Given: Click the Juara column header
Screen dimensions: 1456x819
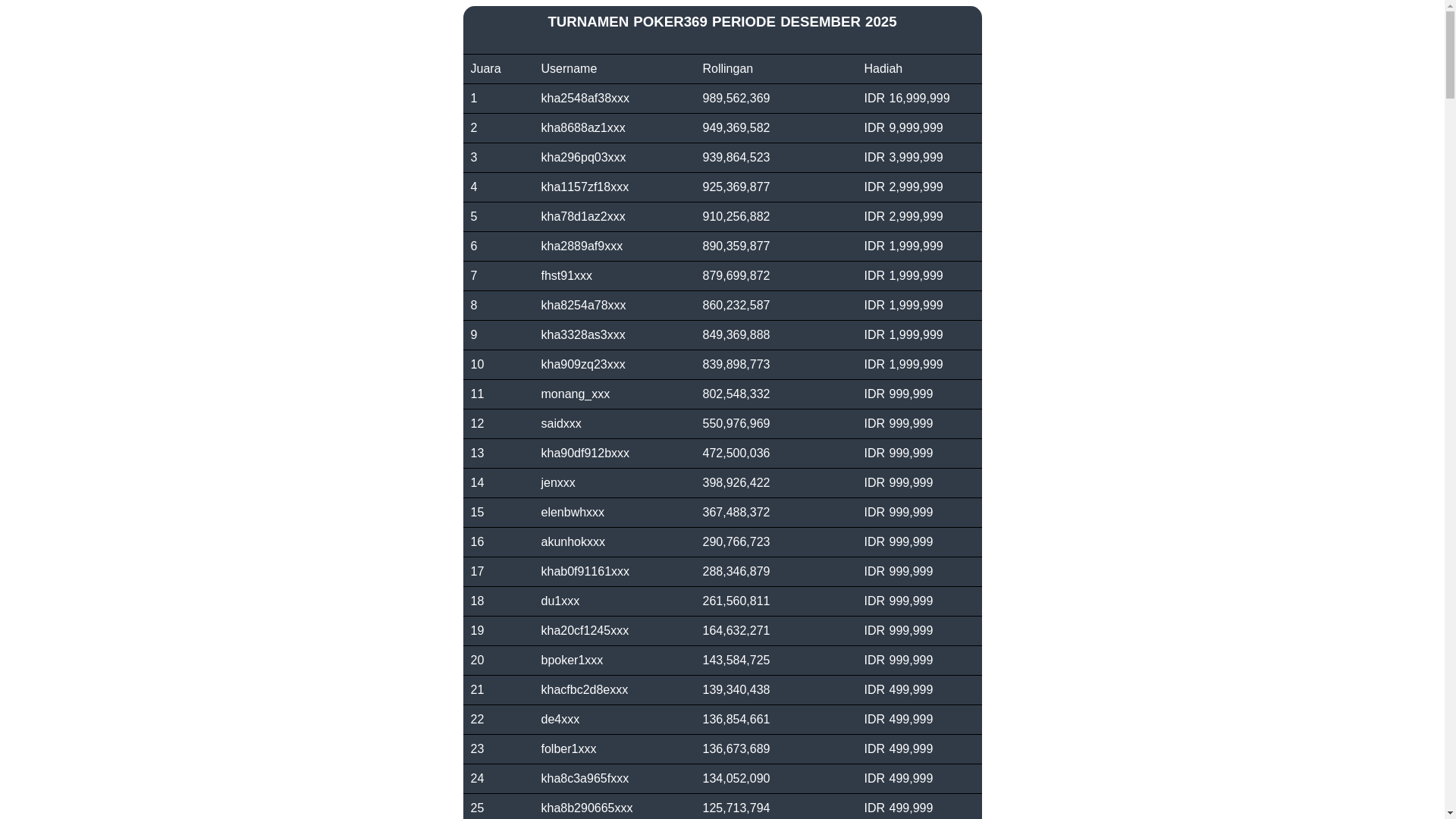Looking at the screenshot, I should click(485, 69).
